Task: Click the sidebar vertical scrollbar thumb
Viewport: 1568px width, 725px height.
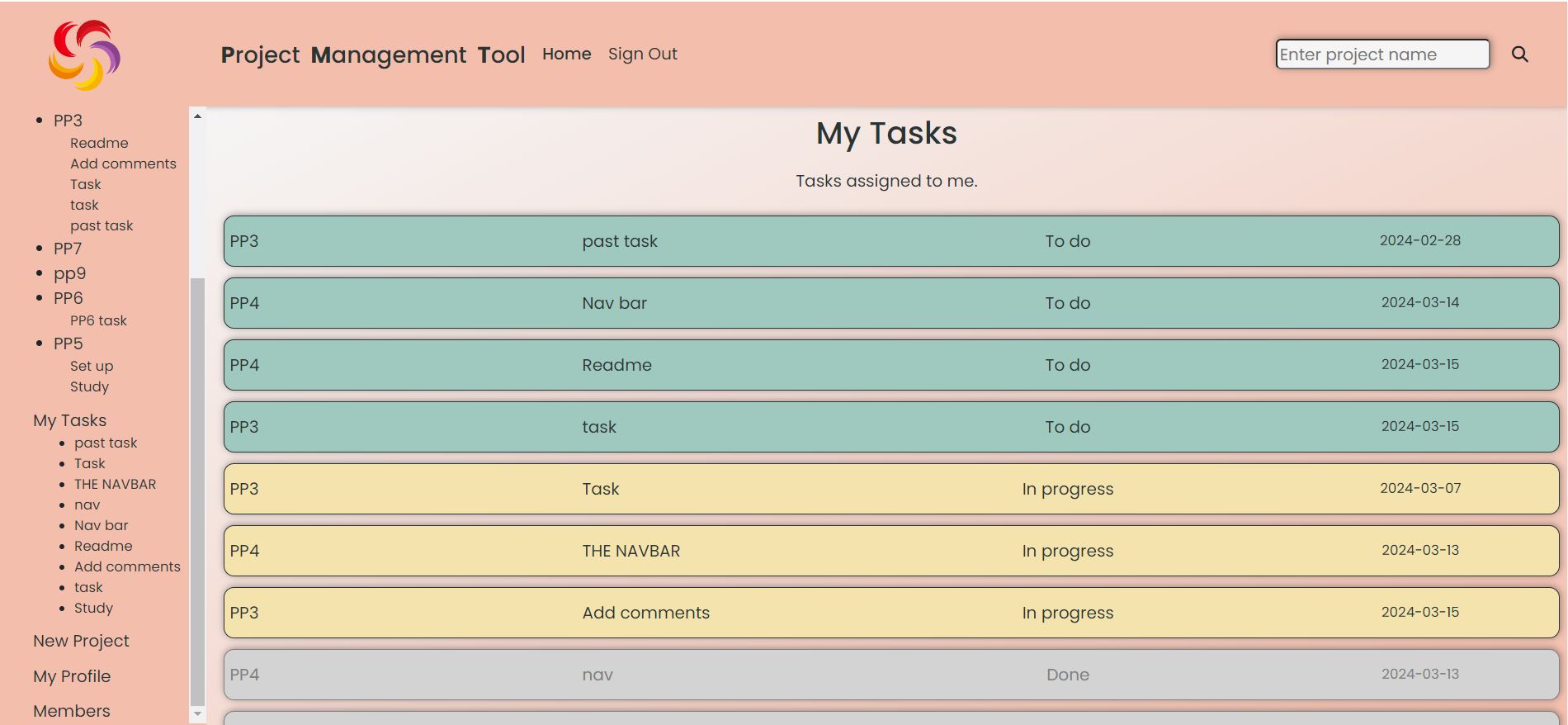Action: coord(197,491)
